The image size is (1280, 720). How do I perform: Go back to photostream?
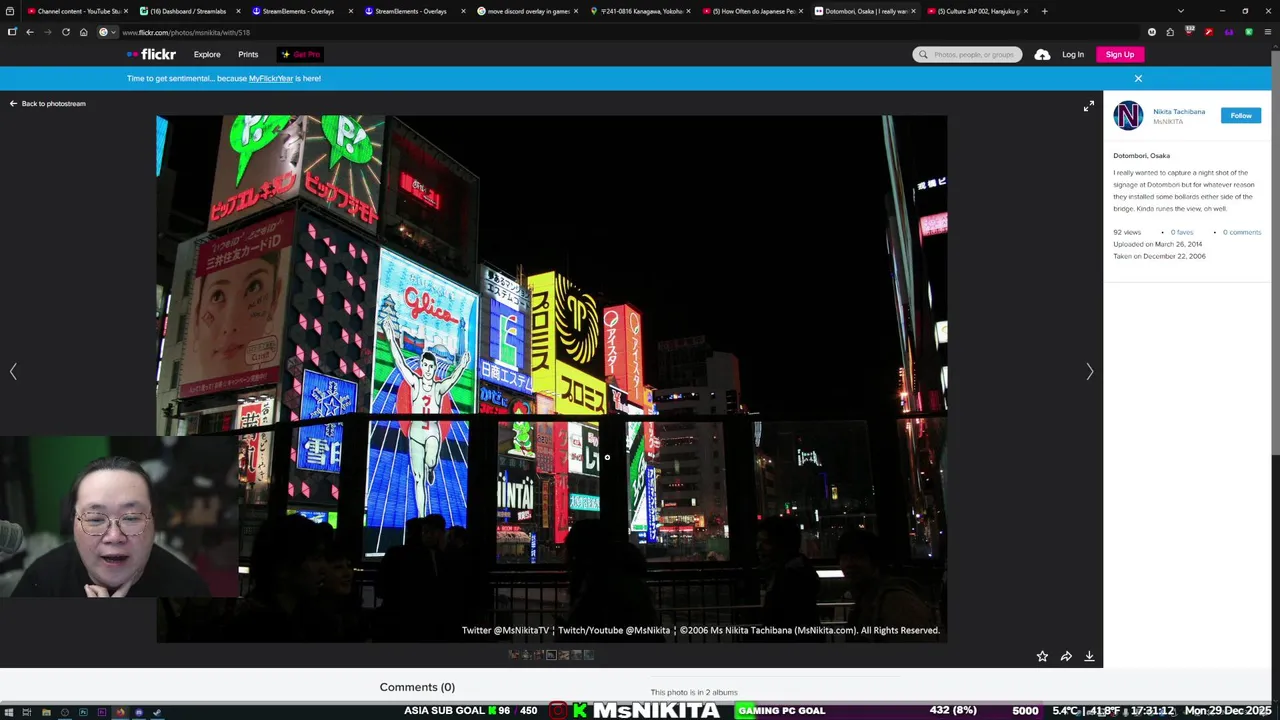[x=48, y=103]
